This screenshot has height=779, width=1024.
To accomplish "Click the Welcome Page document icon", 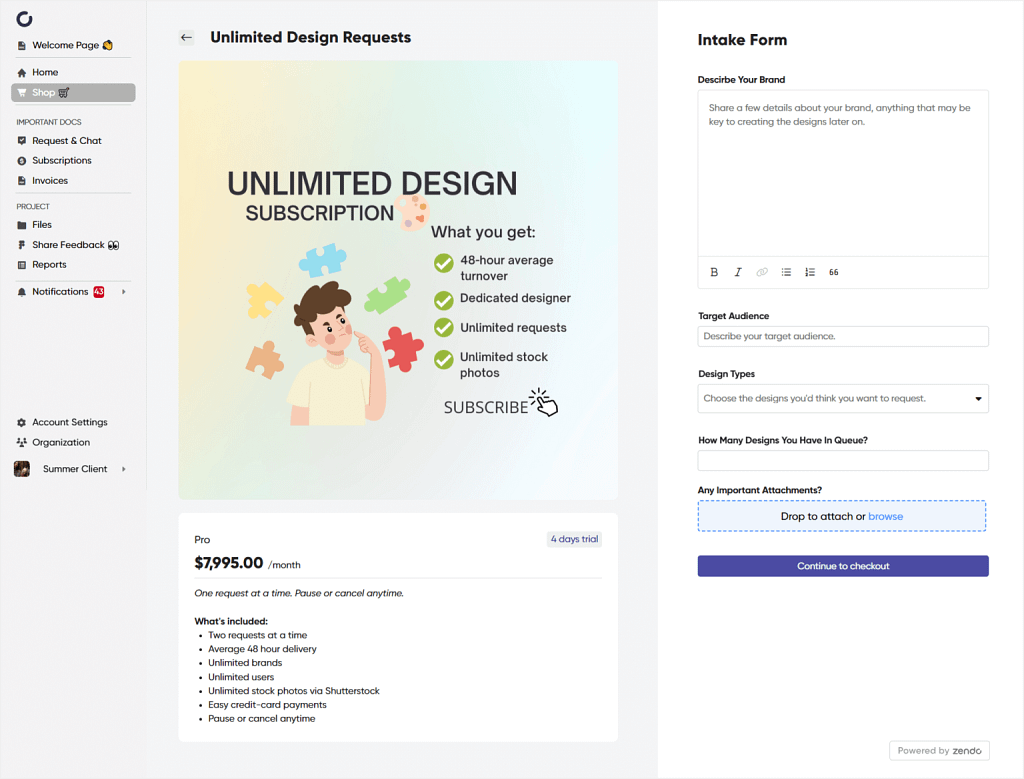I will point(22,46).
